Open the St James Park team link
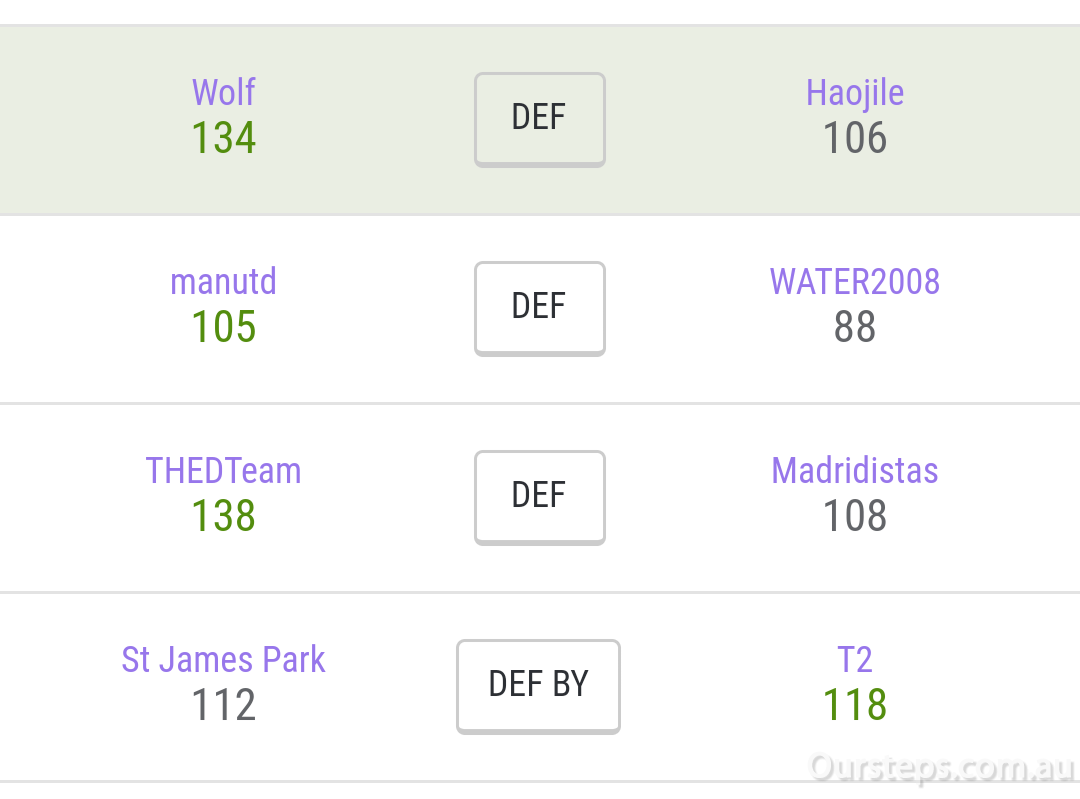This screenshot has width=1080, height=799. coord(223,659)
